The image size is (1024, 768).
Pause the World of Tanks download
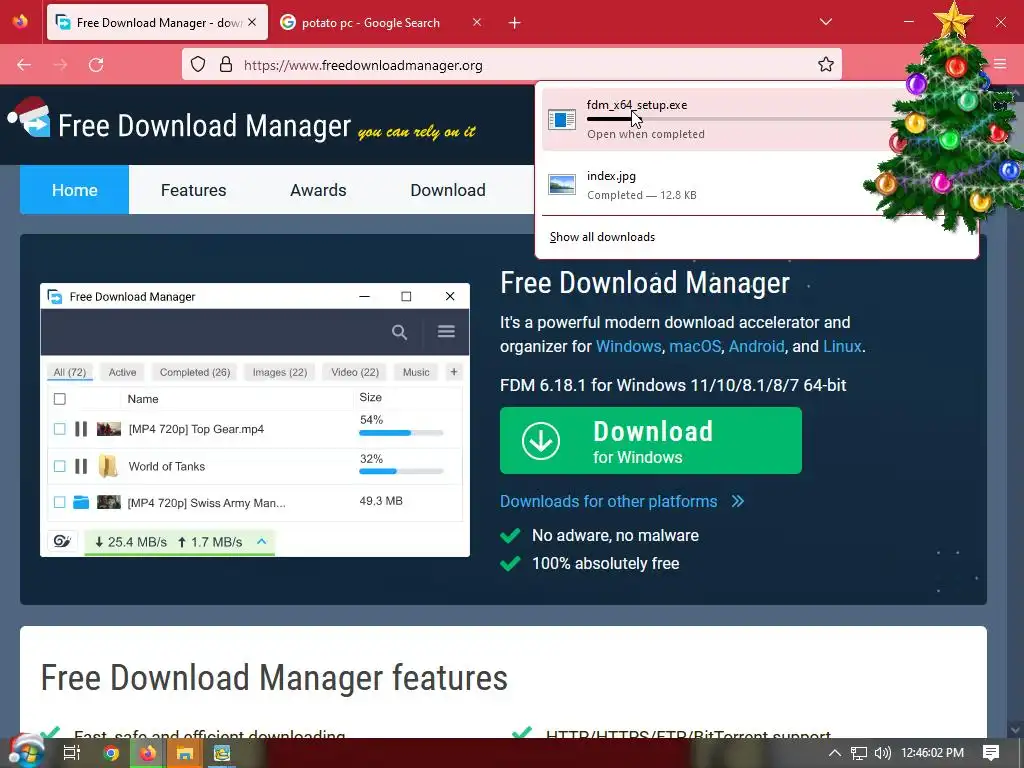click(81, 466)
